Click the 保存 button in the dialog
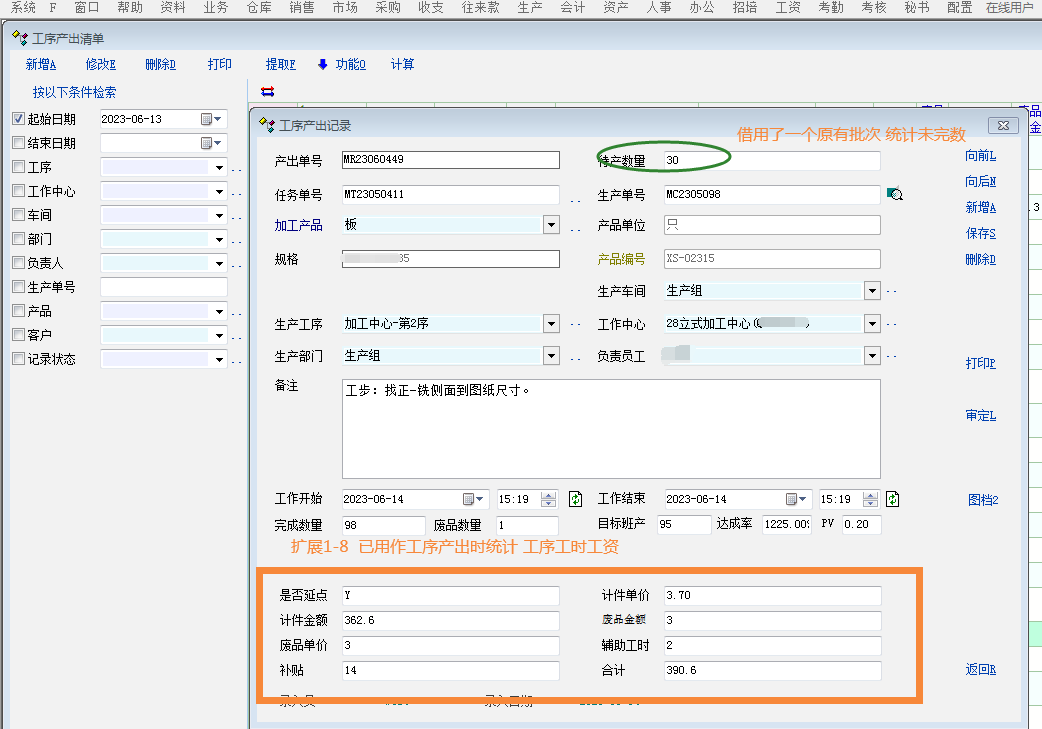The width and height of the screenshot is (1042, 729). (980, 233)
